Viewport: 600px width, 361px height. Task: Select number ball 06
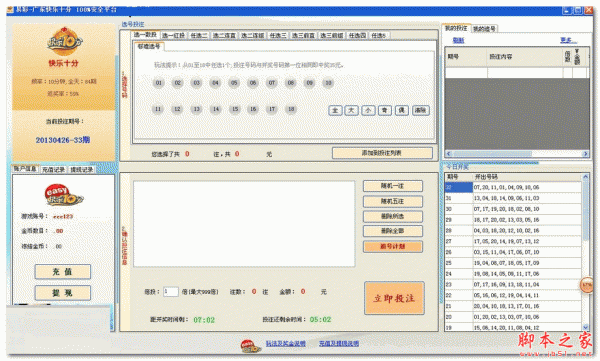coord(253,83)
